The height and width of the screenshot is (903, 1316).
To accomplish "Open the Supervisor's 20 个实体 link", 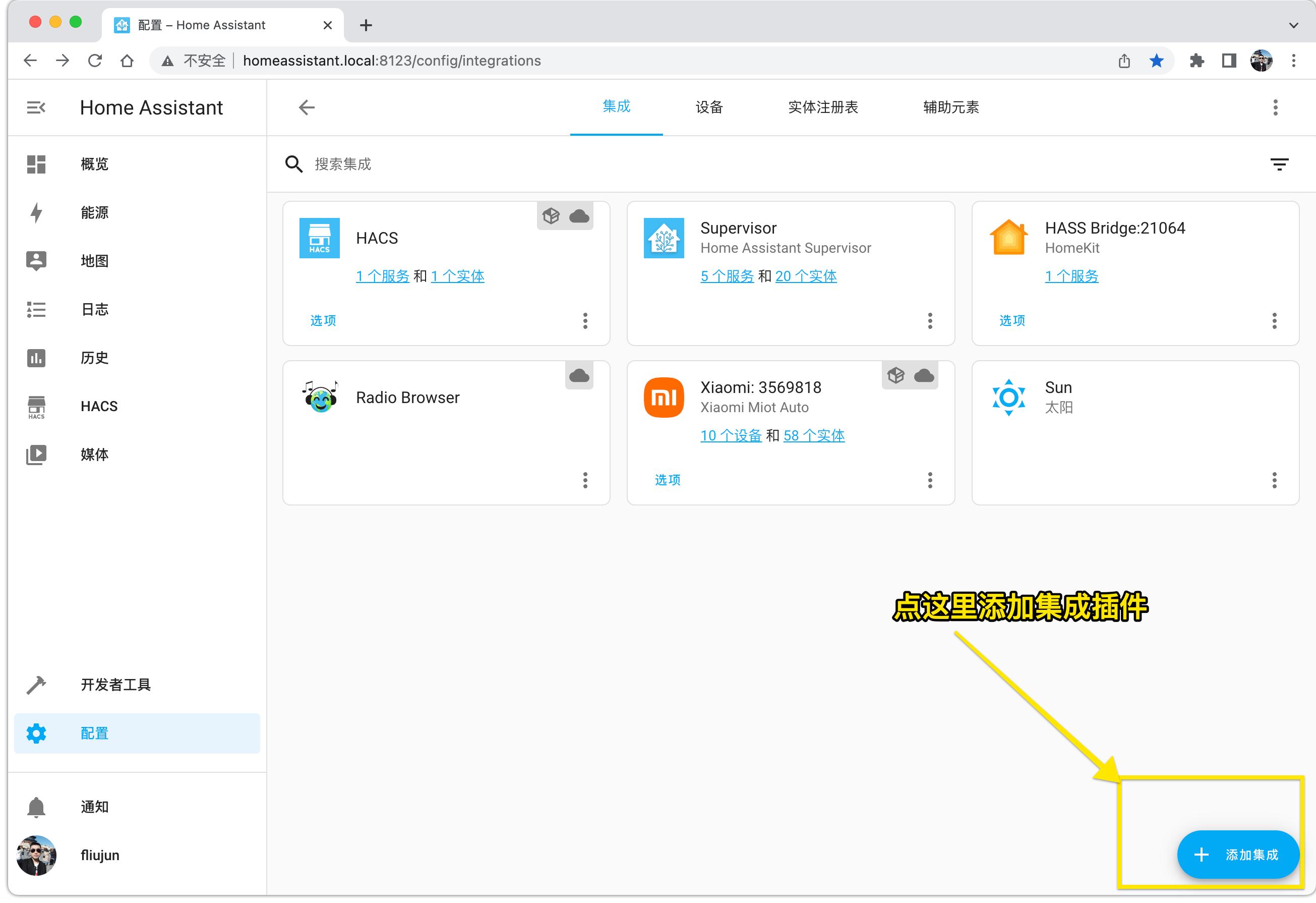I will click(x=806, y=276).
